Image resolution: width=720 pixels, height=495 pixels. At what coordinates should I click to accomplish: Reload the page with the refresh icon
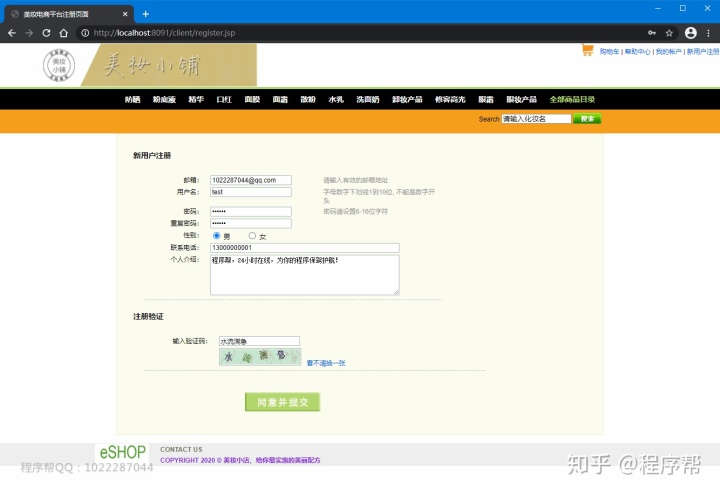46,33
